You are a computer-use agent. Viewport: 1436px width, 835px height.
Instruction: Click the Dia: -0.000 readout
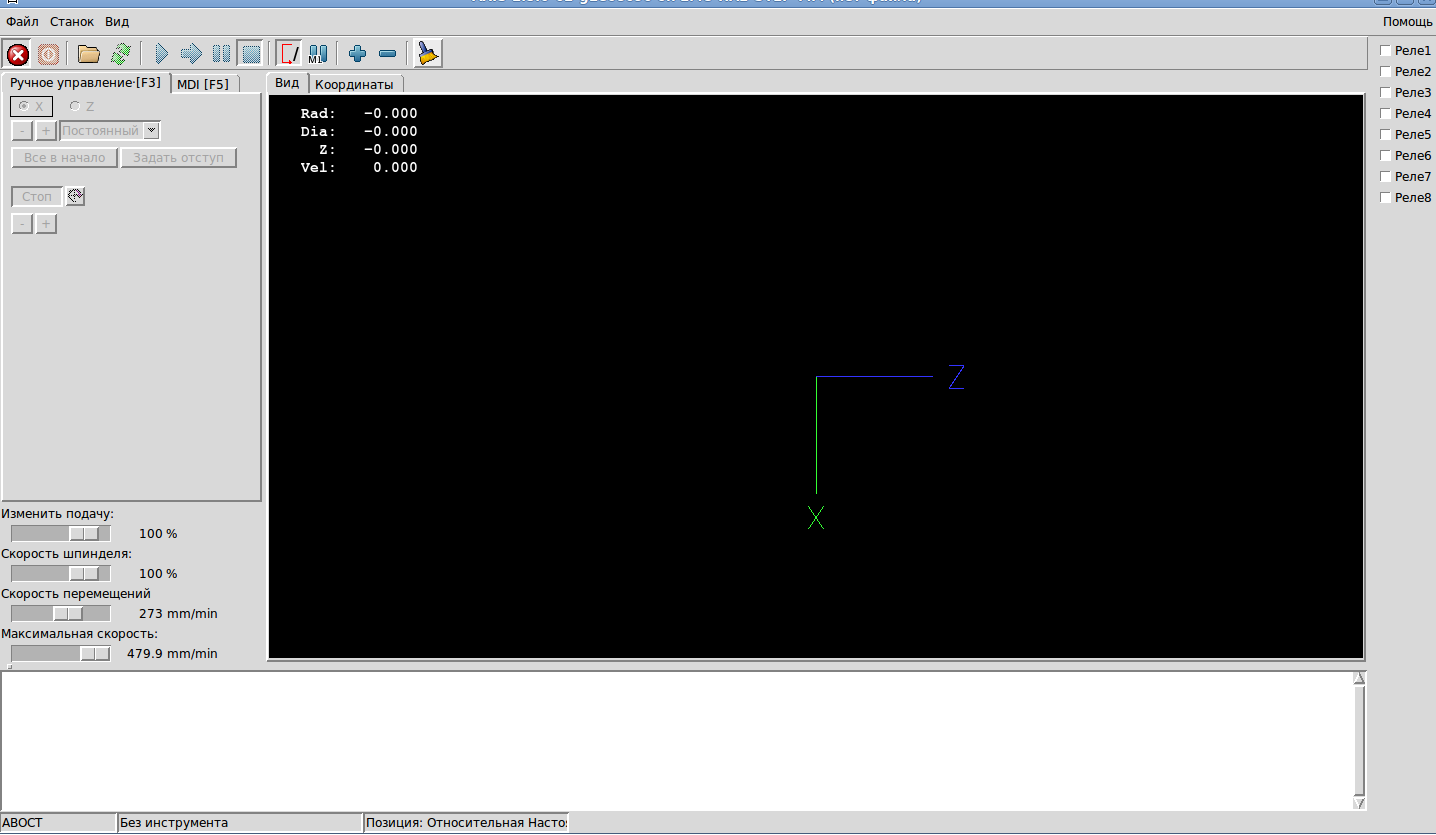359,132
